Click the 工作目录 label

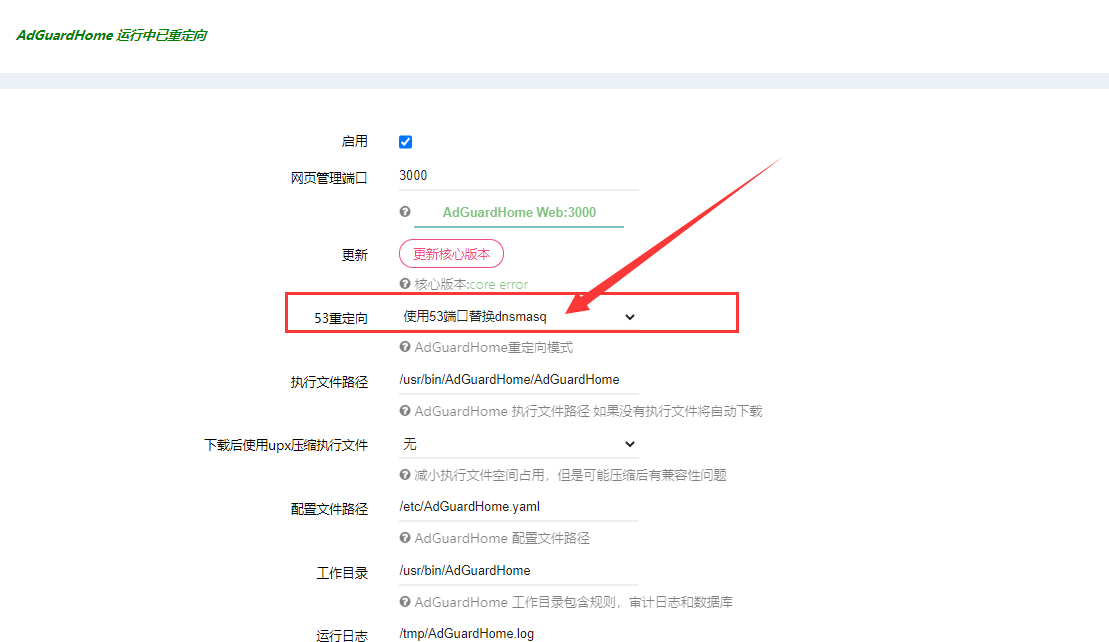(342, 573)
